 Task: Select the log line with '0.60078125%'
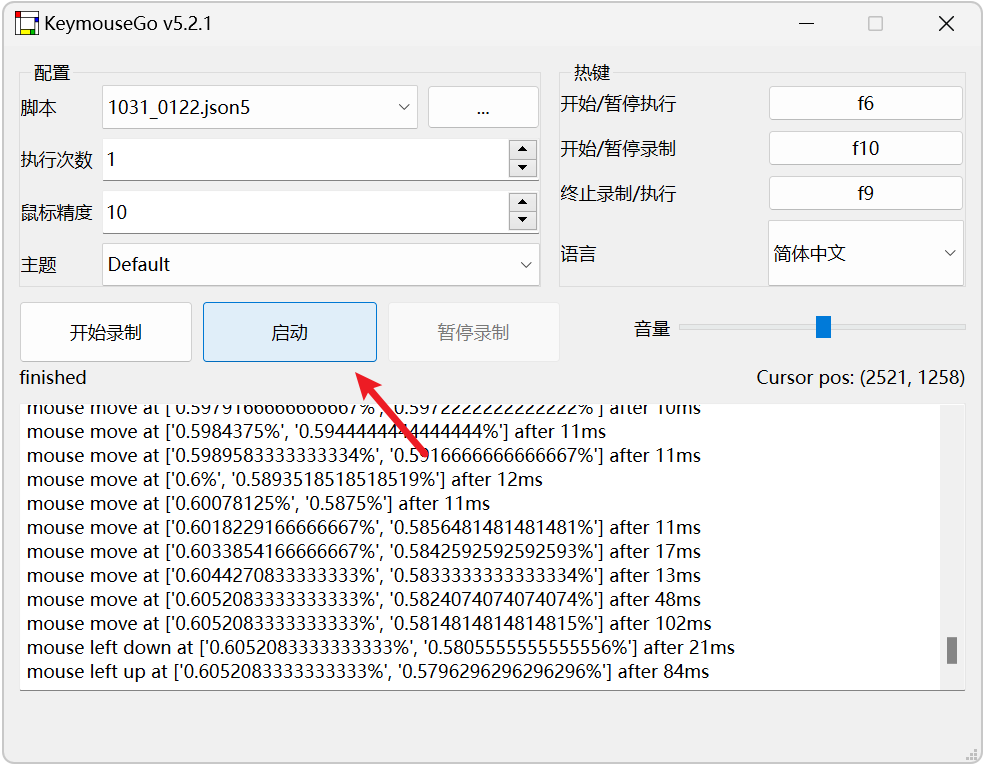coord(259,503)
